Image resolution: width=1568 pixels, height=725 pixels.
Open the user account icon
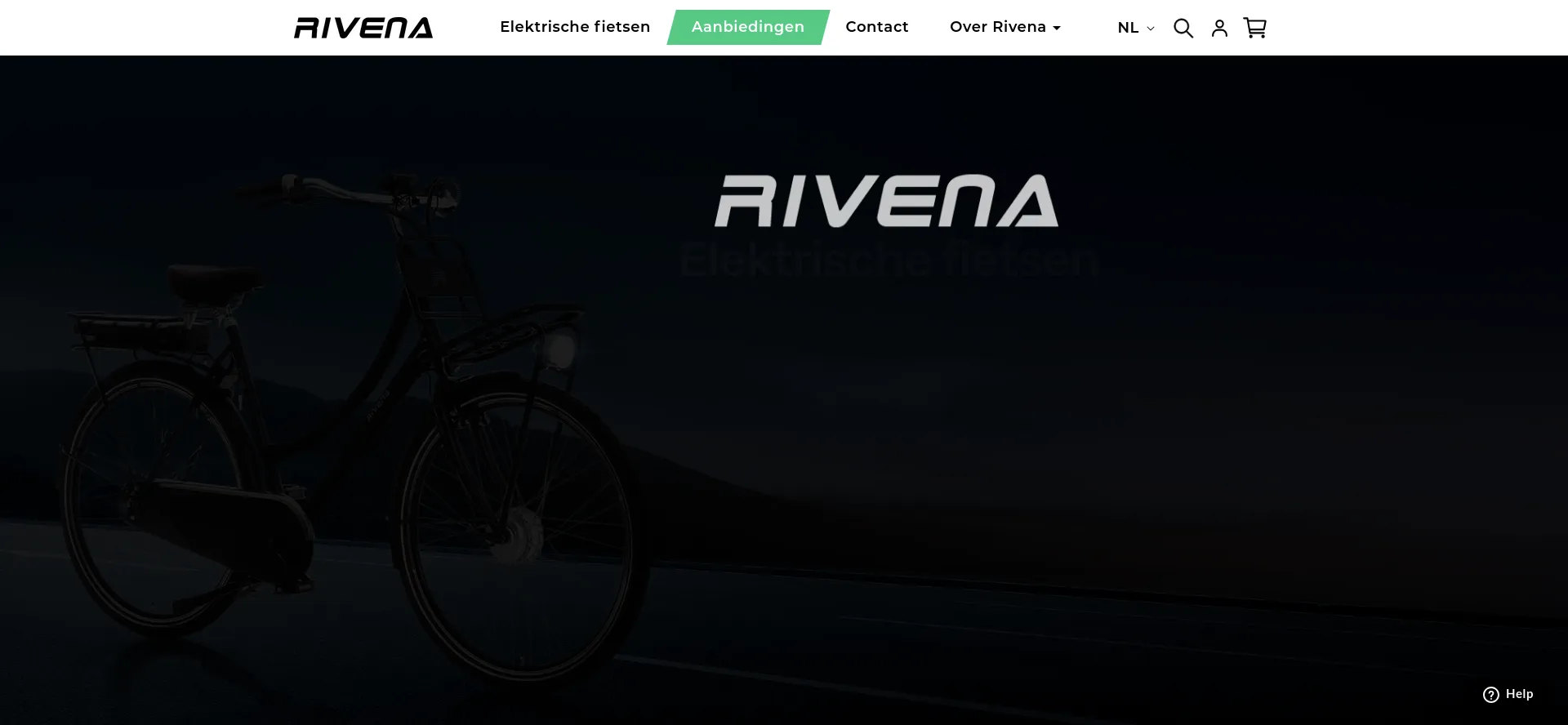coord(1219,28)
